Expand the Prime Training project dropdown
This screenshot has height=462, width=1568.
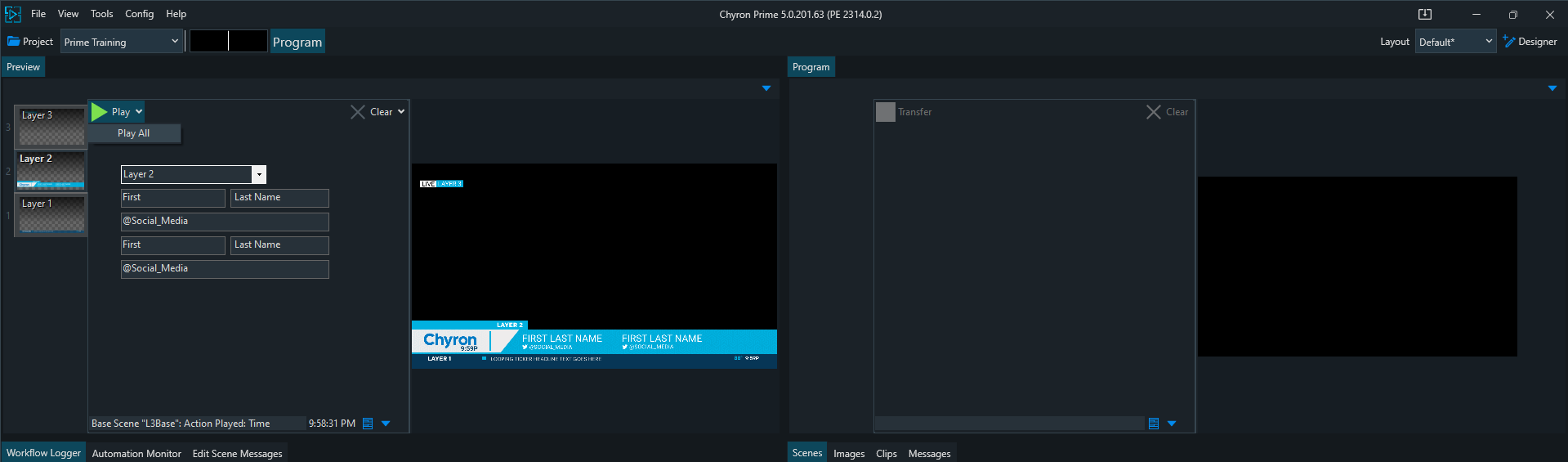175,42
